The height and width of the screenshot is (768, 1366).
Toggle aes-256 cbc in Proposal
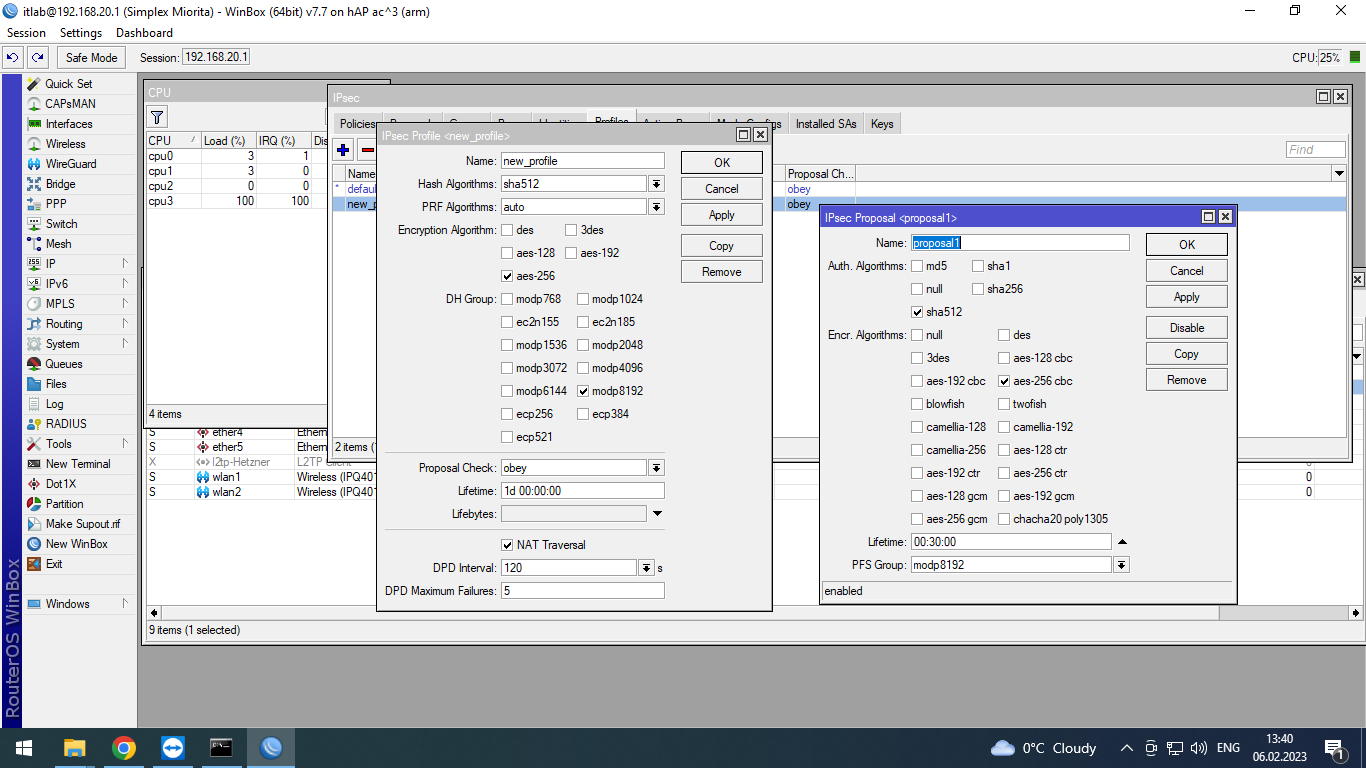coord(1004,381)
